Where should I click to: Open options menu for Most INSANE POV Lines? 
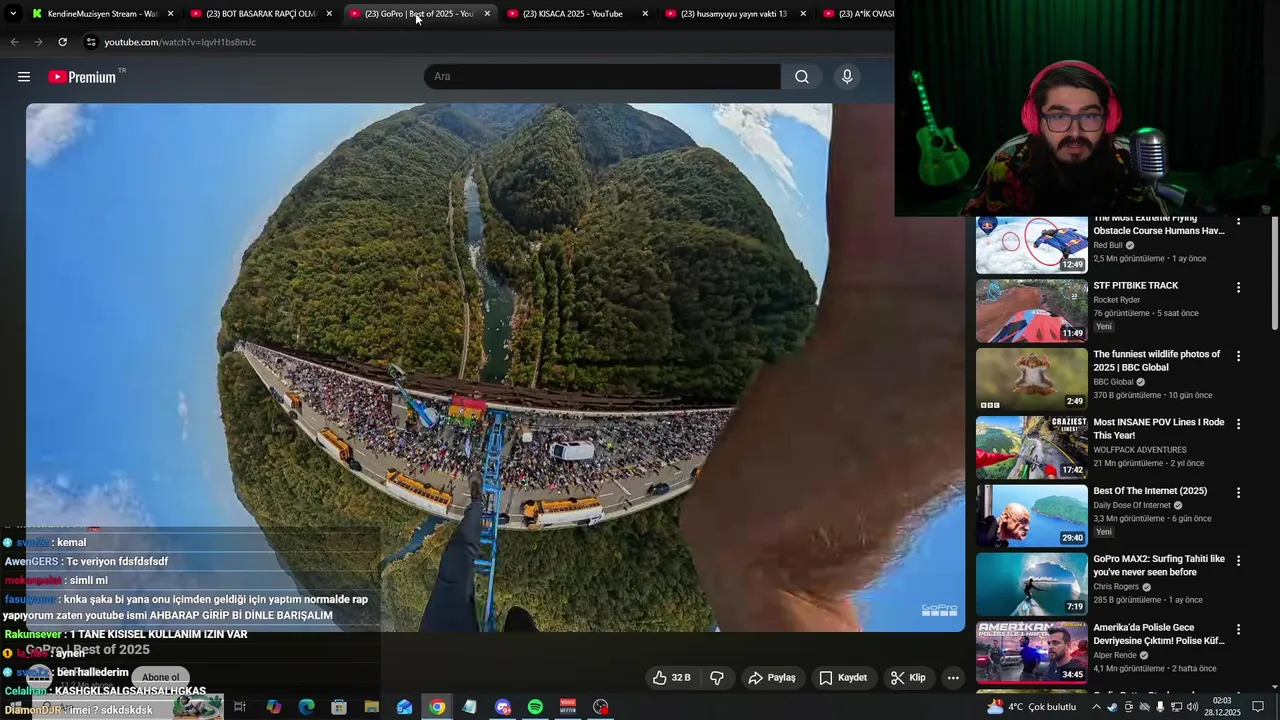pos(1238,424)
